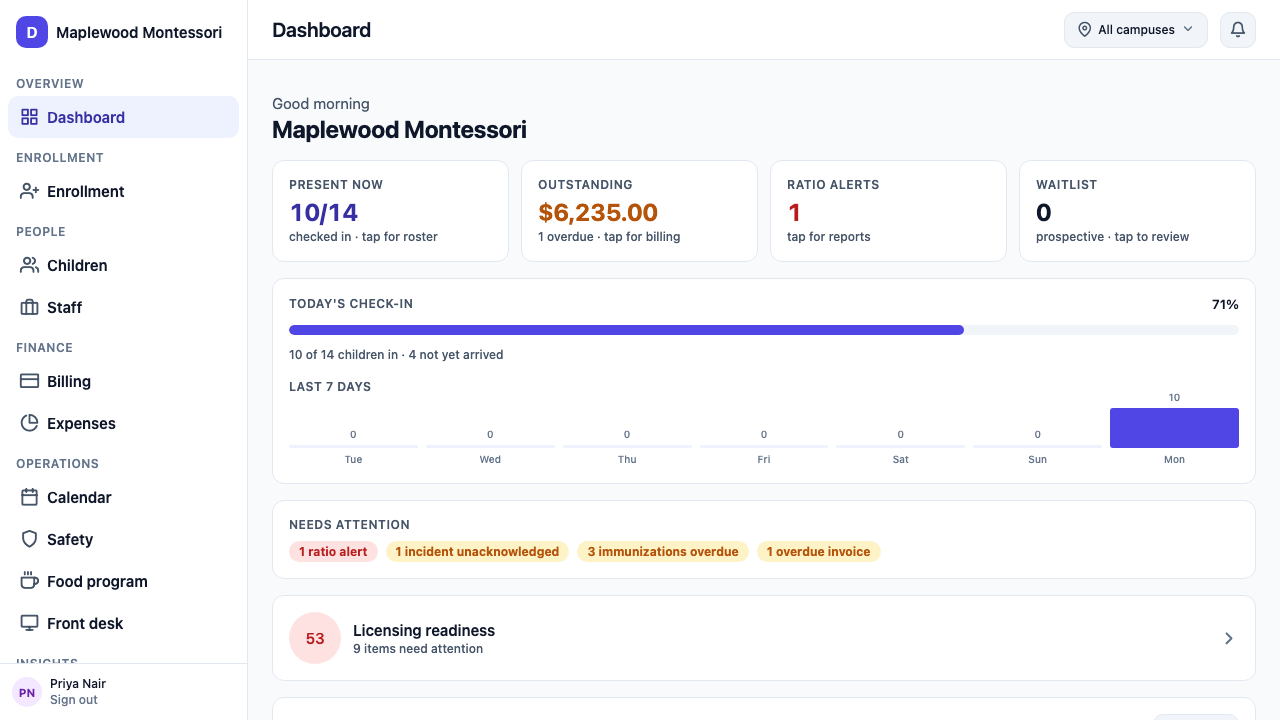Open the Safety menu item
This screenshot has height=720, width=1280.
[x=123, y=539]
